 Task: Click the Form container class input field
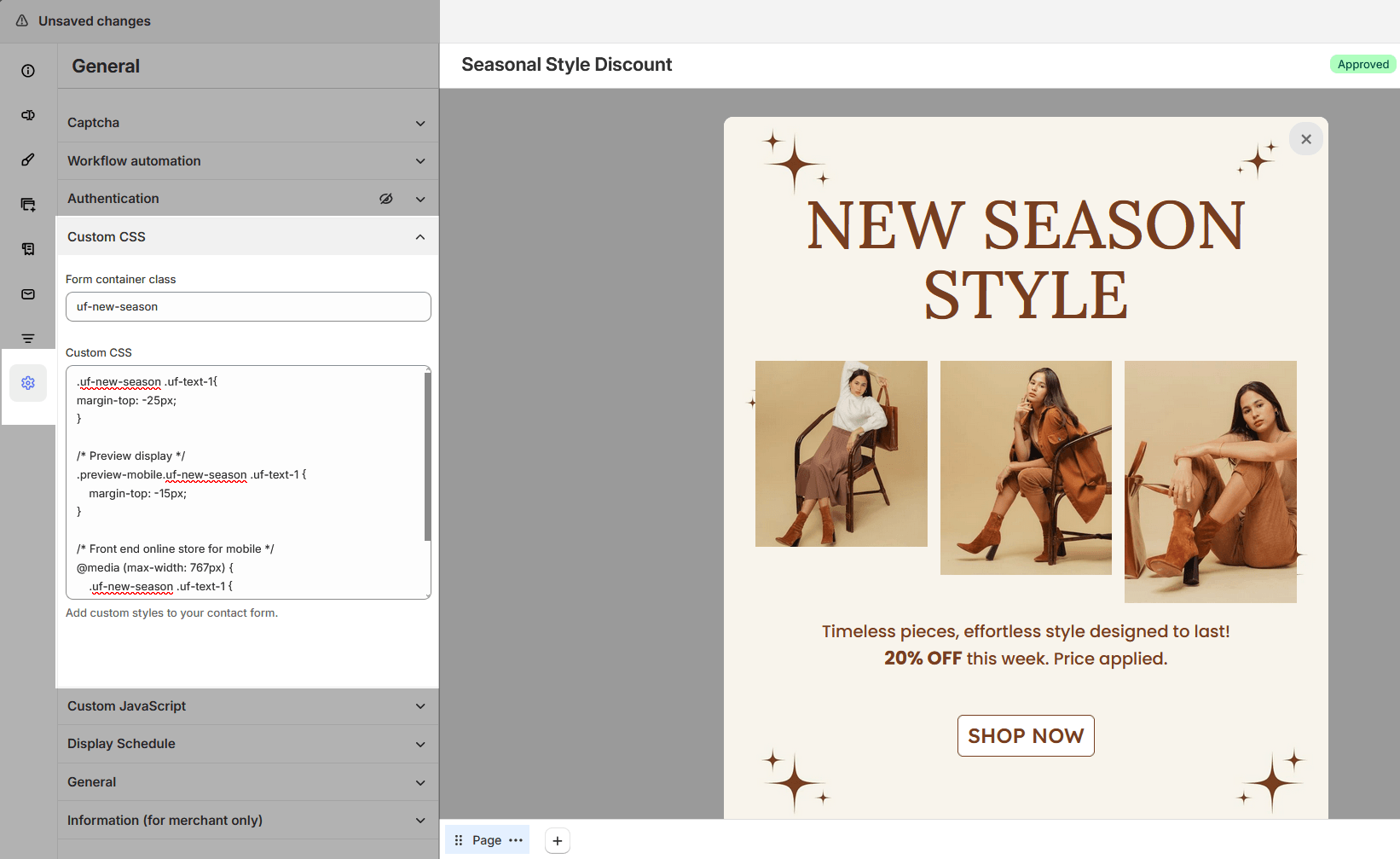(x=248, y=307)
